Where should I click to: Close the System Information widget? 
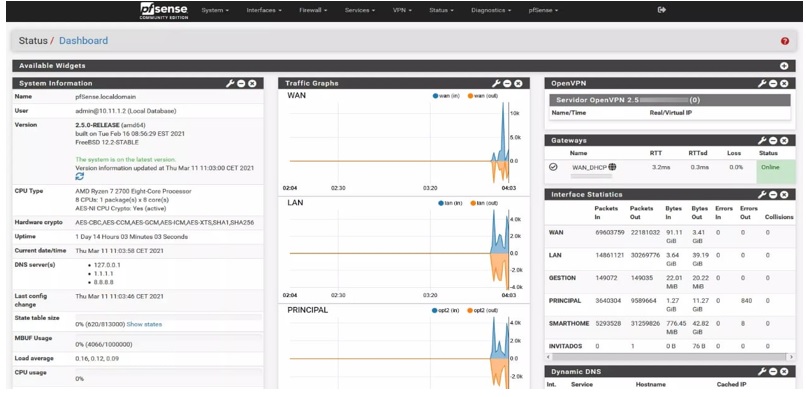pyautogui.click(x=252, y=83)
